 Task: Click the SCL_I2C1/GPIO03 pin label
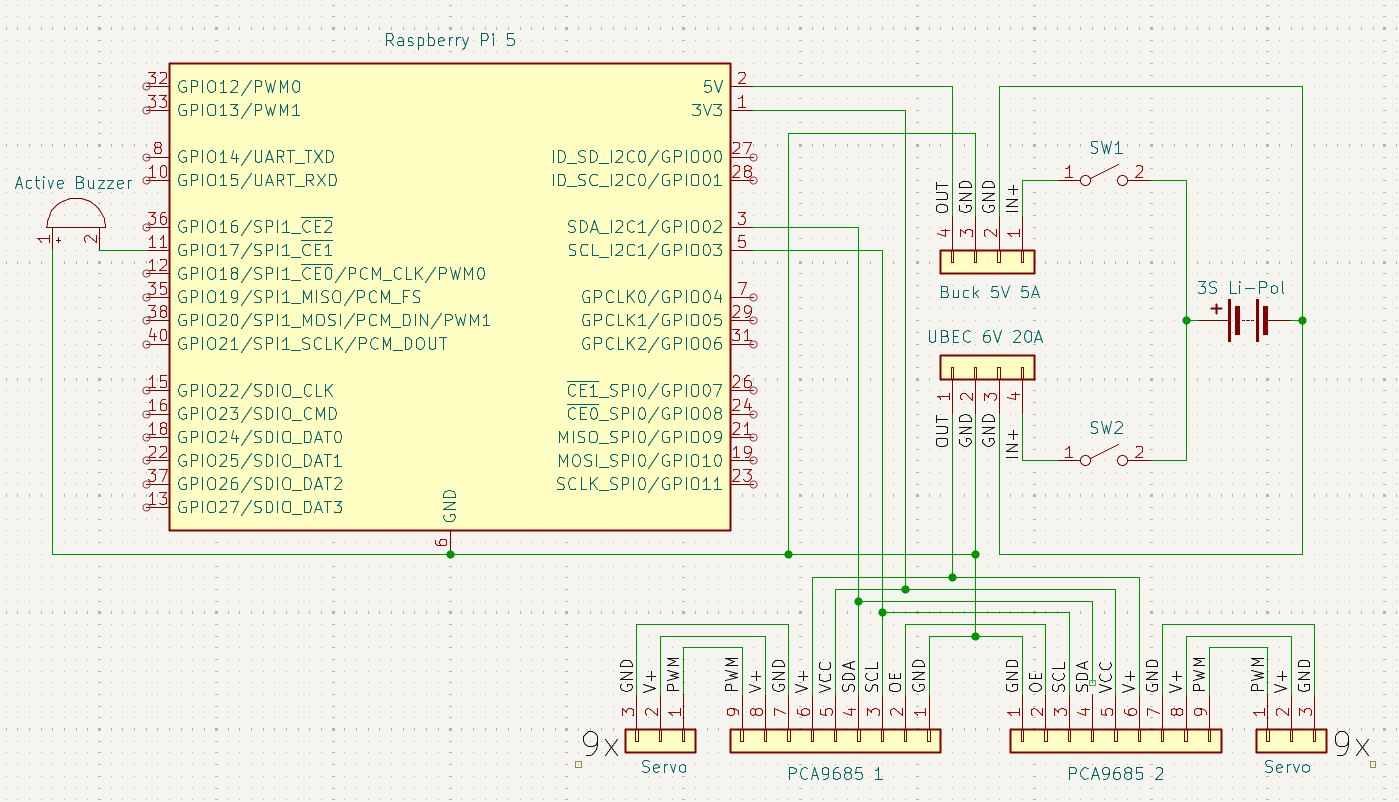click(645, 250)
